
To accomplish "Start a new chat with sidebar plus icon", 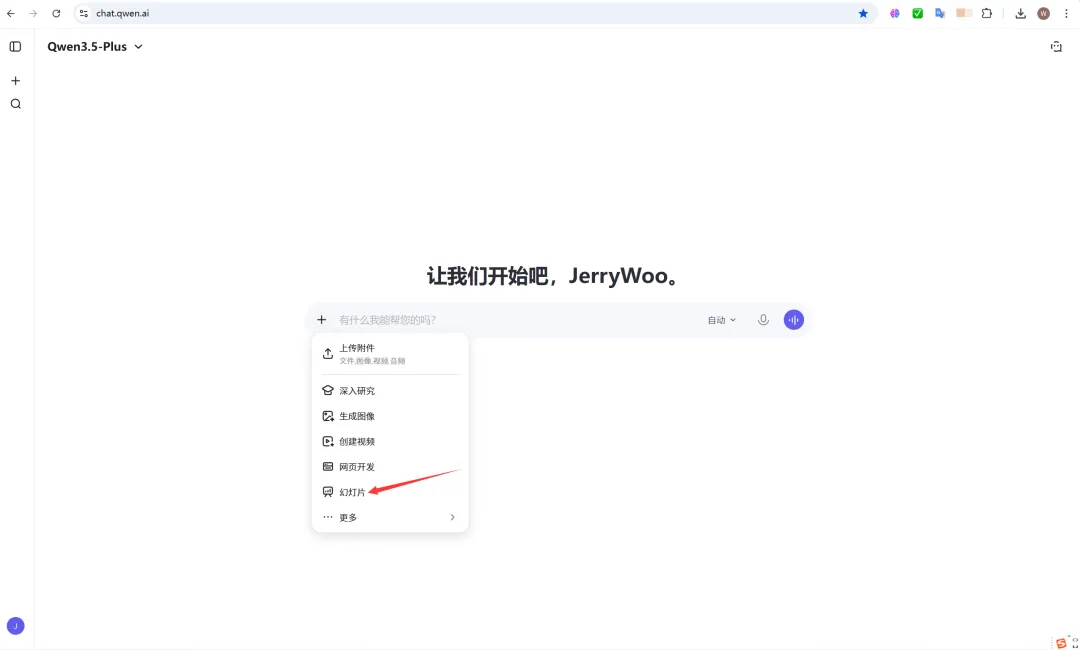I will pos(15,81).
